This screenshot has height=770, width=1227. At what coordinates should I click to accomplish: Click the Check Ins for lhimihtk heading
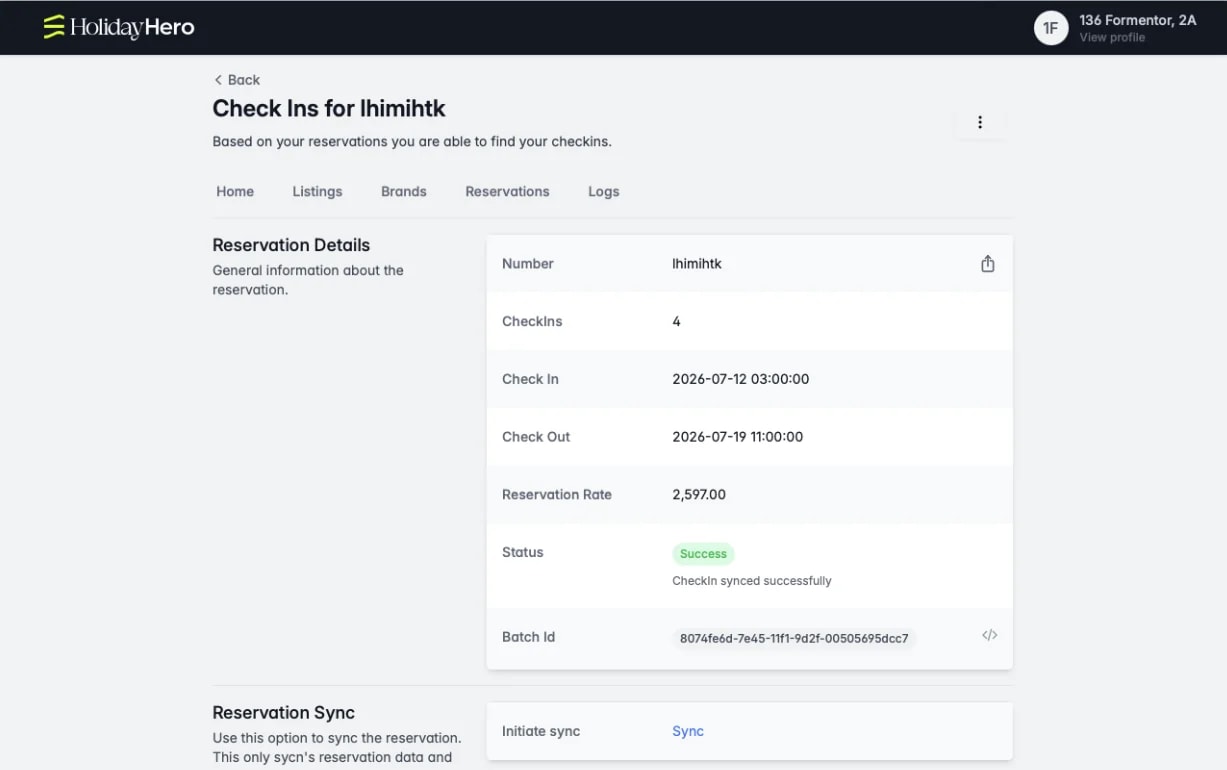[329, 108]
